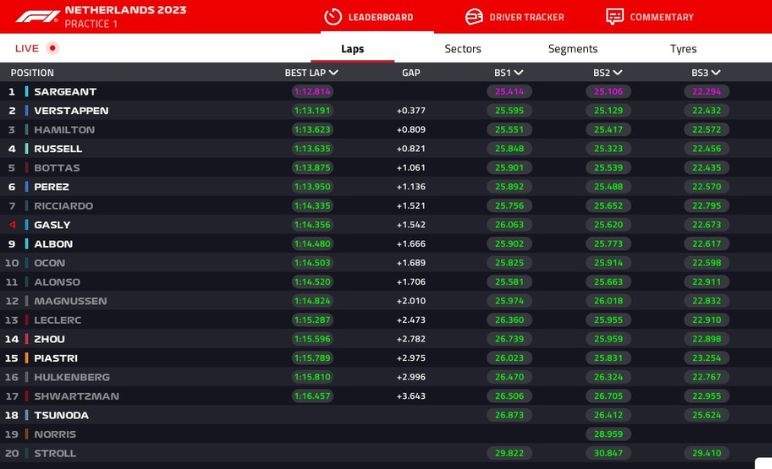Open the Leaderboard tab
Viewport: 772px width, 469px height.
coord(377,17)
